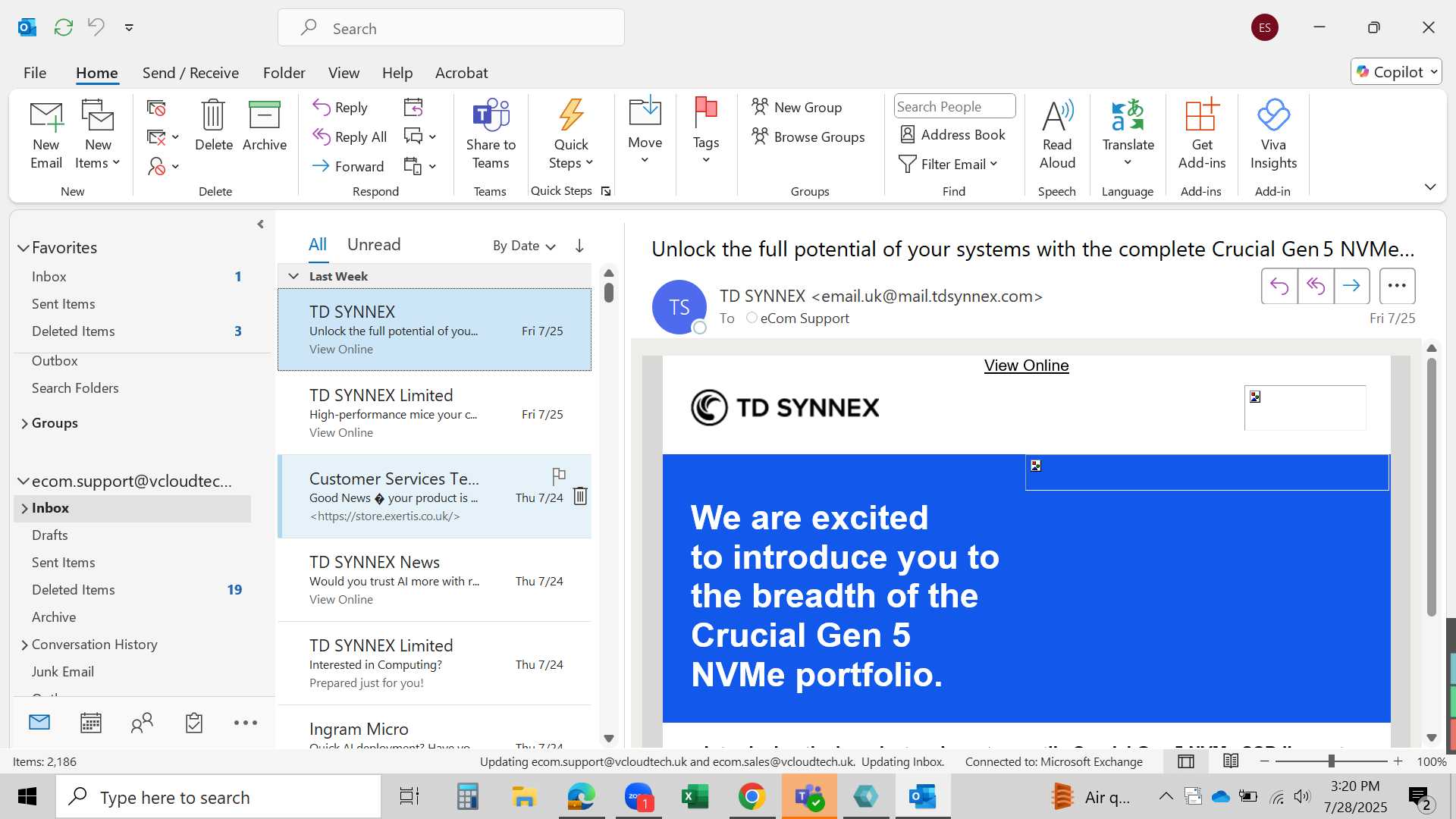Screen dimensions: 1456x819
Task: Archive the selected email
Action: [x=265, y=126]
